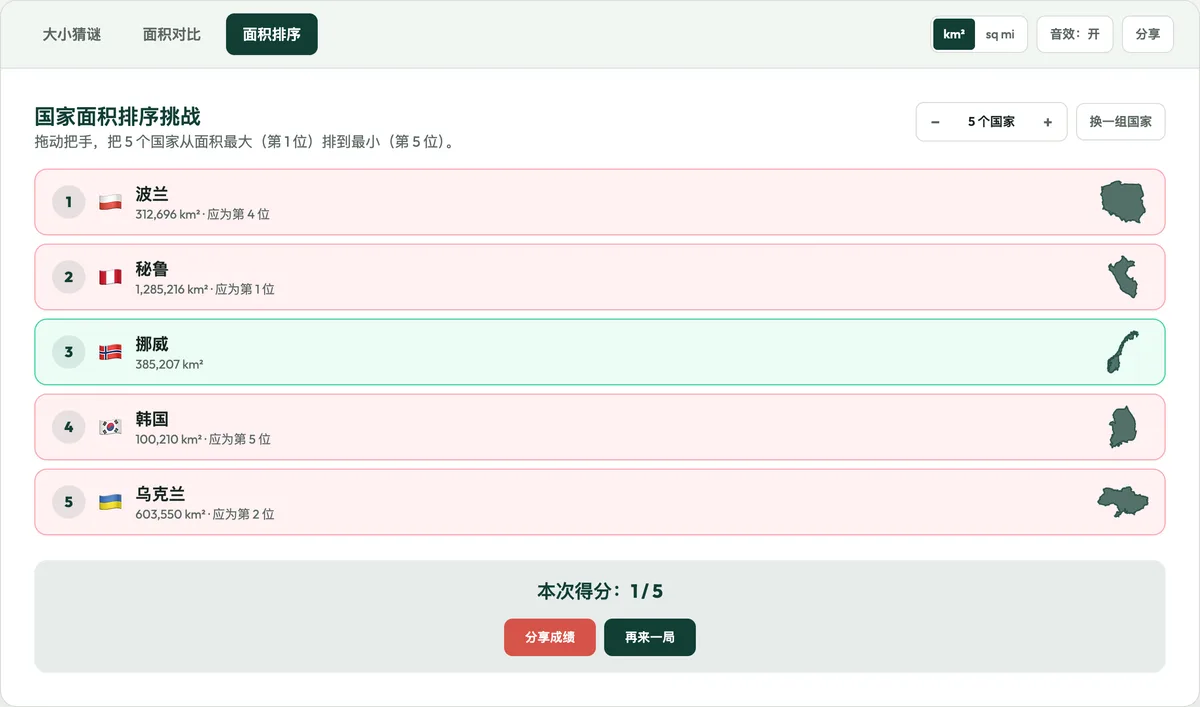Screen dimensions: 1200x707
Task: Click rank badge 5 on 乌克兰 row
Action: point(69,502)
